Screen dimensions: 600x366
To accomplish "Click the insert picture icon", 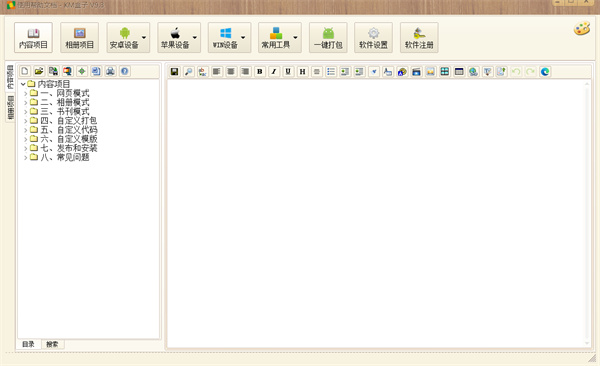I will click(430, 72).
